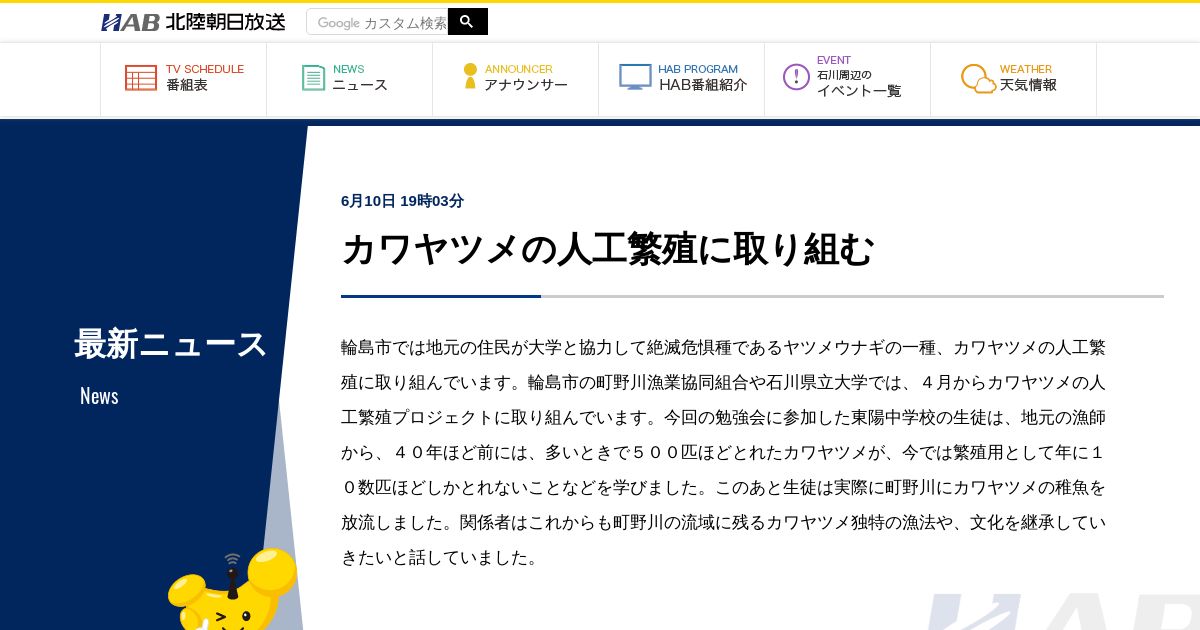The width and height of the screenshot is (1200, 630).
Task: Click the news document icon
Action: click(x=314, y=78)
